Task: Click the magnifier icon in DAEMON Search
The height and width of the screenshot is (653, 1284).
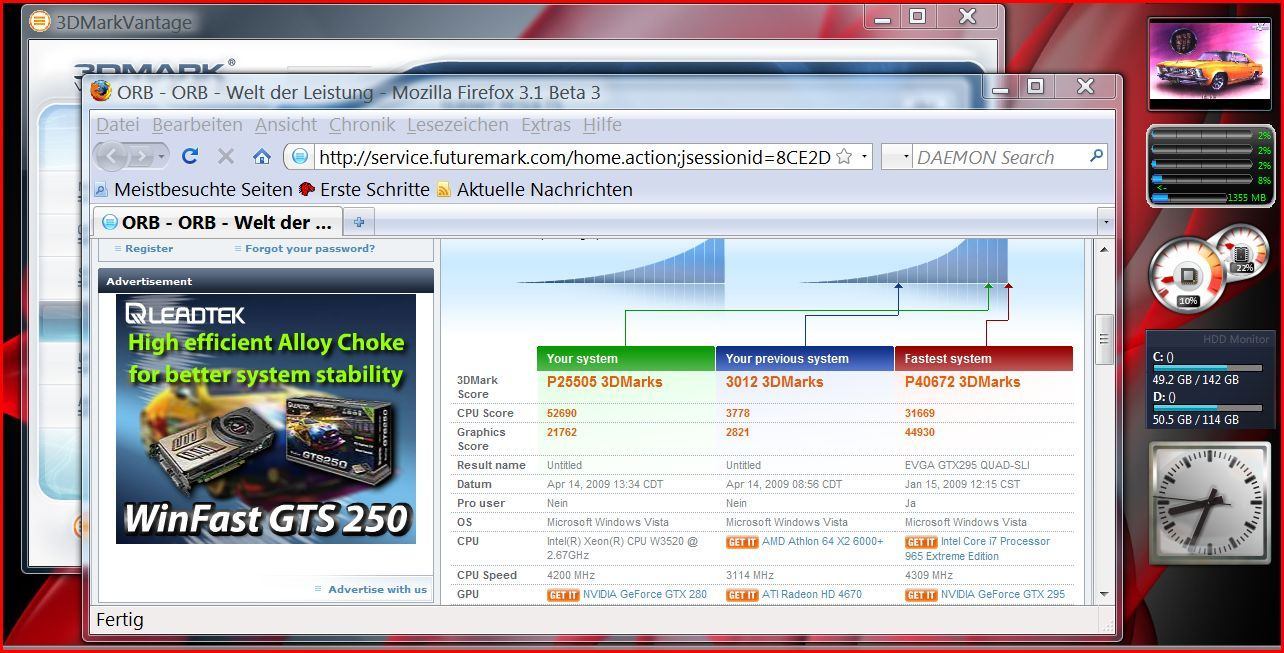Action: click(1097, 156)
